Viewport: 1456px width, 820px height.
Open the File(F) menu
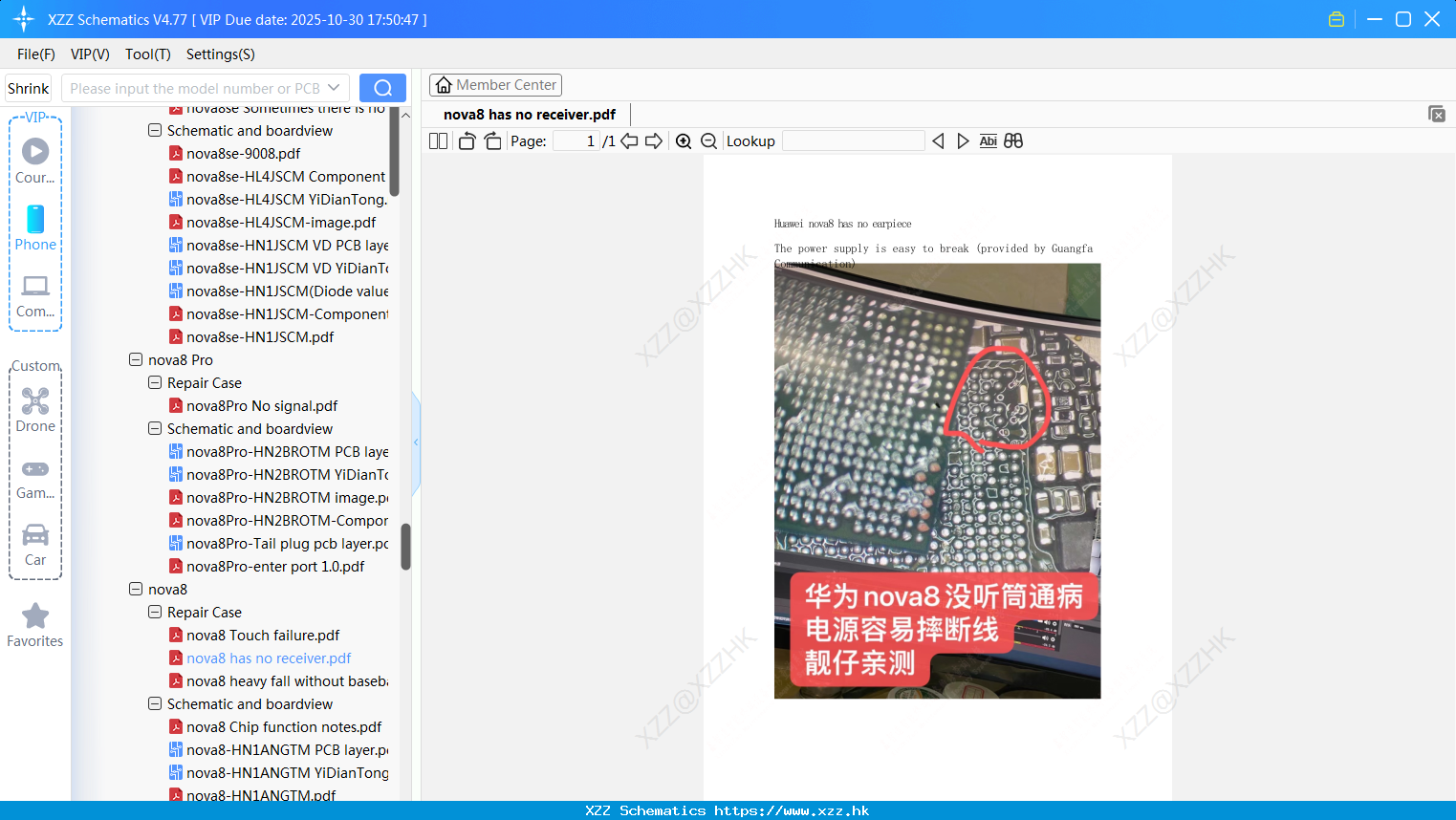(36, 54)
